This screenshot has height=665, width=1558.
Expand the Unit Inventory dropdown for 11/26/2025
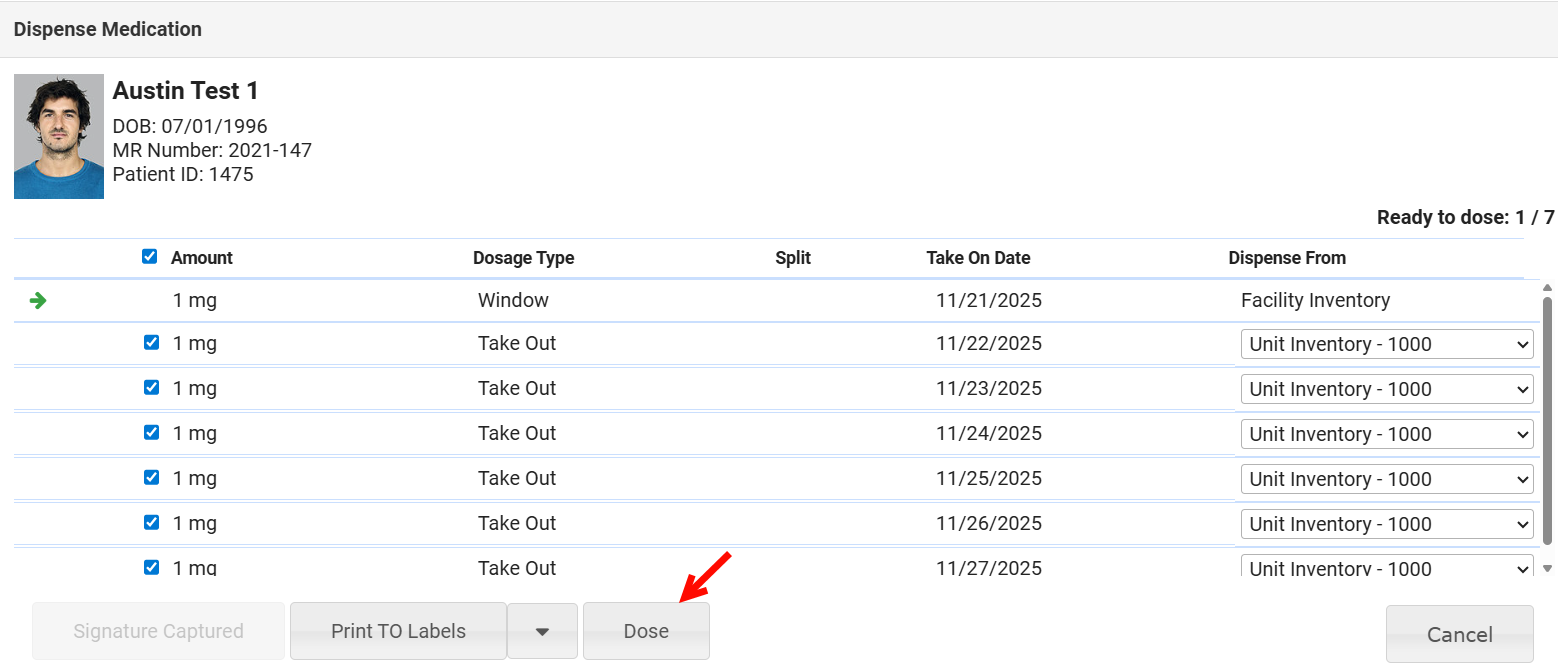(1386, 524)
